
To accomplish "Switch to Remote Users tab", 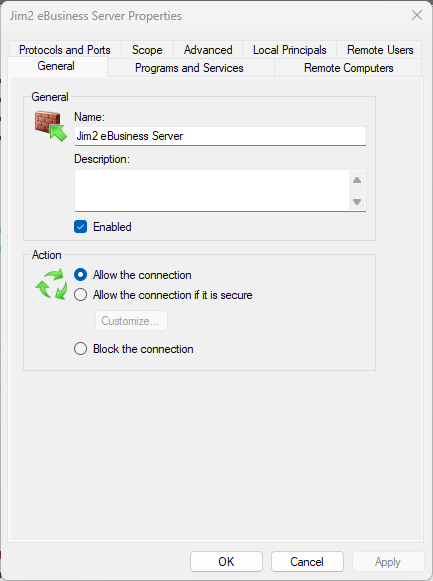I will click(x=380, y=50).
